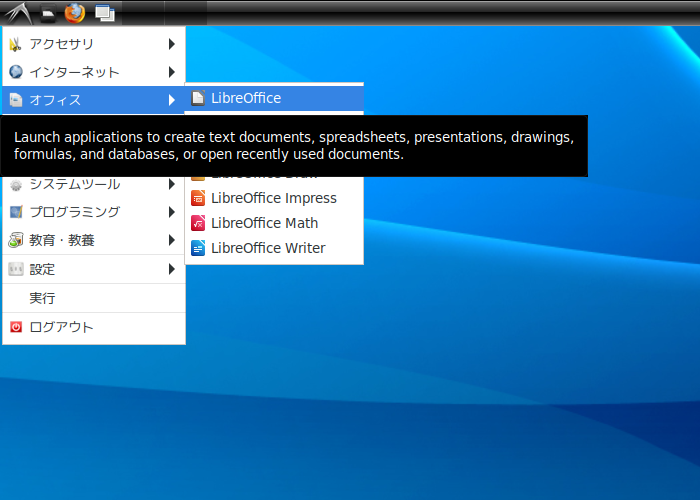The width and height of the screenshot is (700, 500).
Task: Click the scissors icon beside アクセサリ
Action: click(x=16, y=44)
